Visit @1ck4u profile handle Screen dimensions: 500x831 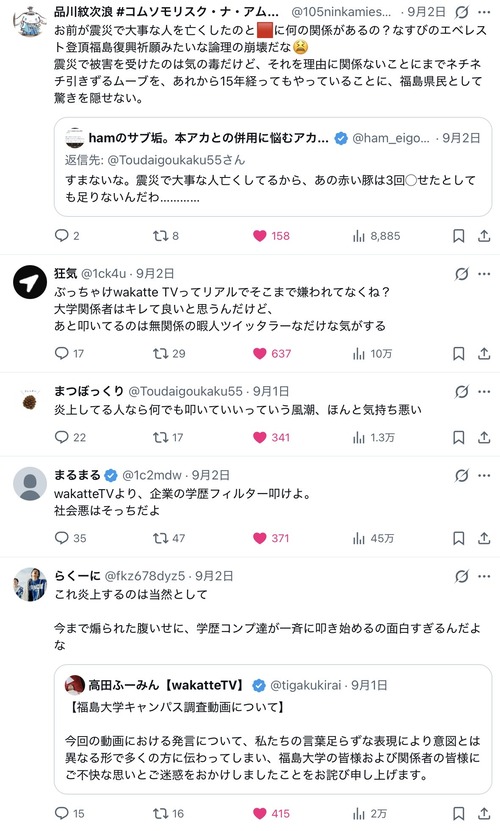tap(103, 273)
